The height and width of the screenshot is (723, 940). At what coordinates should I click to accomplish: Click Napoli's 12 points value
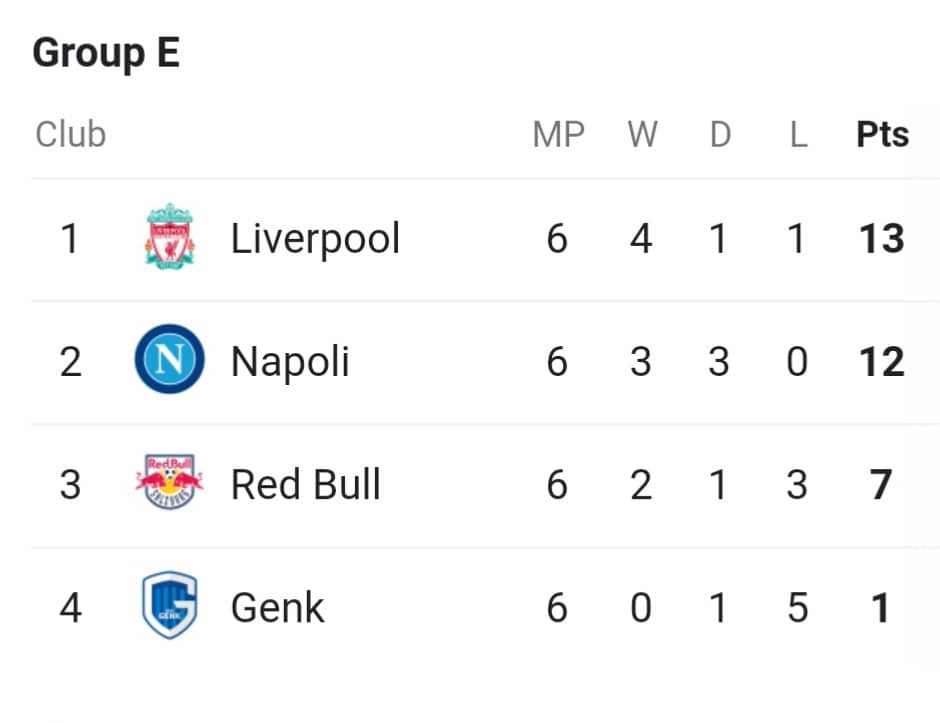tap(881, 362)
